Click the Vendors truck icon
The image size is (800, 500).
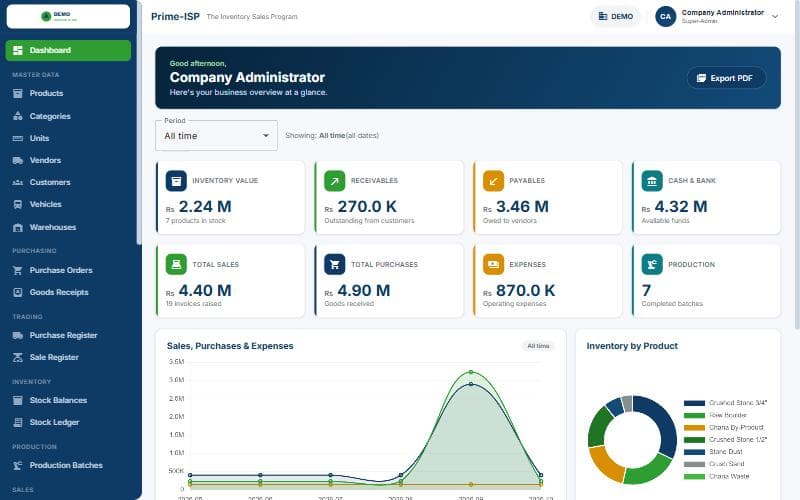click(18, 160)
